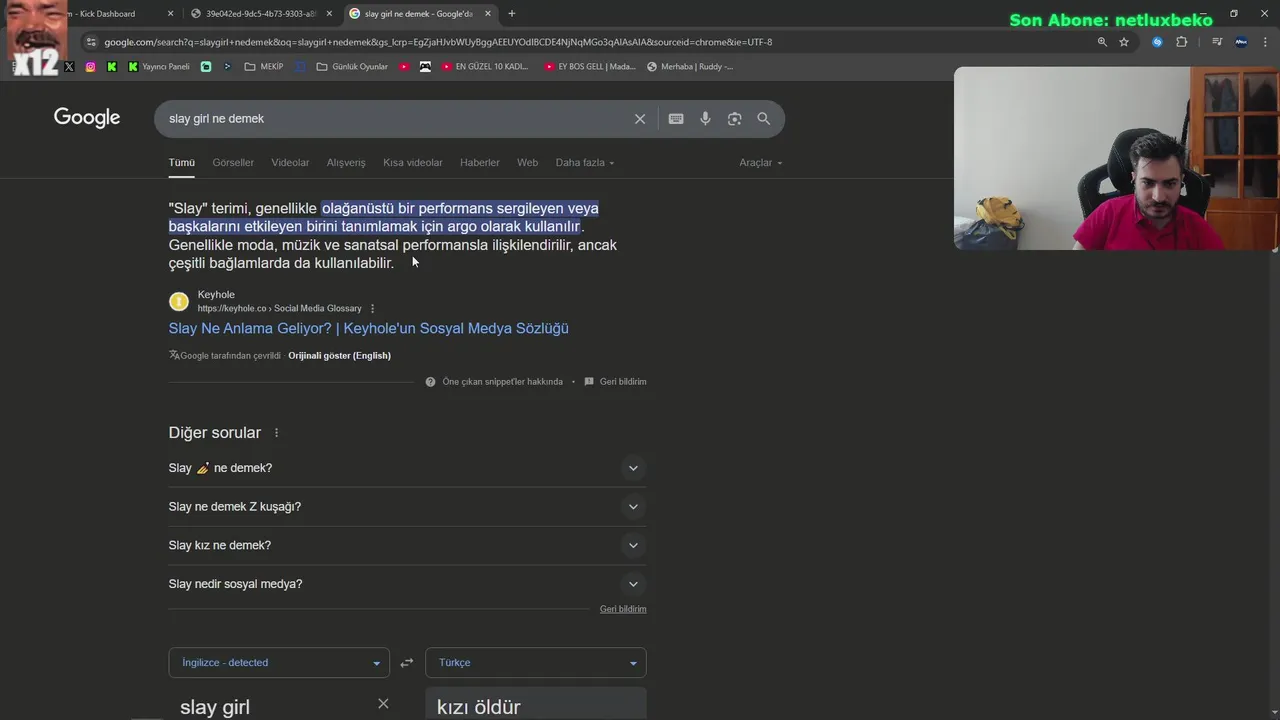Open the Günlük Oyunlar bookmarks folder
The width and height of the screenshot is (1280, 720).
351,67
